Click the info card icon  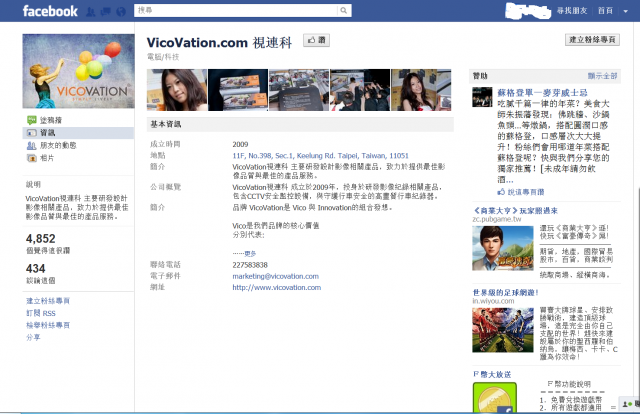coord(32,133)
